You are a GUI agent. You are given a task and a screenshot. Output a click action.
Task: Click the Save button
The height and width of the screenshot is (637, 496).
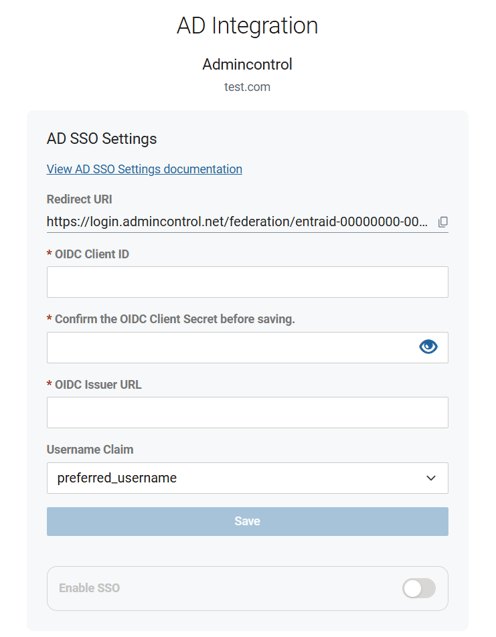247,521
